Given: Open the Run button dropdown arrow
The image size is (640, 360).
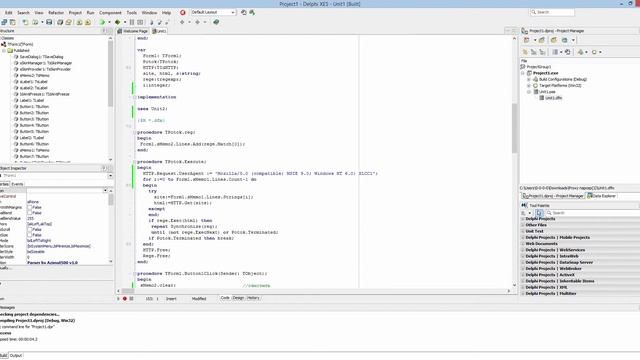Looking at the screenshot, I should click(x=109, y=22).
